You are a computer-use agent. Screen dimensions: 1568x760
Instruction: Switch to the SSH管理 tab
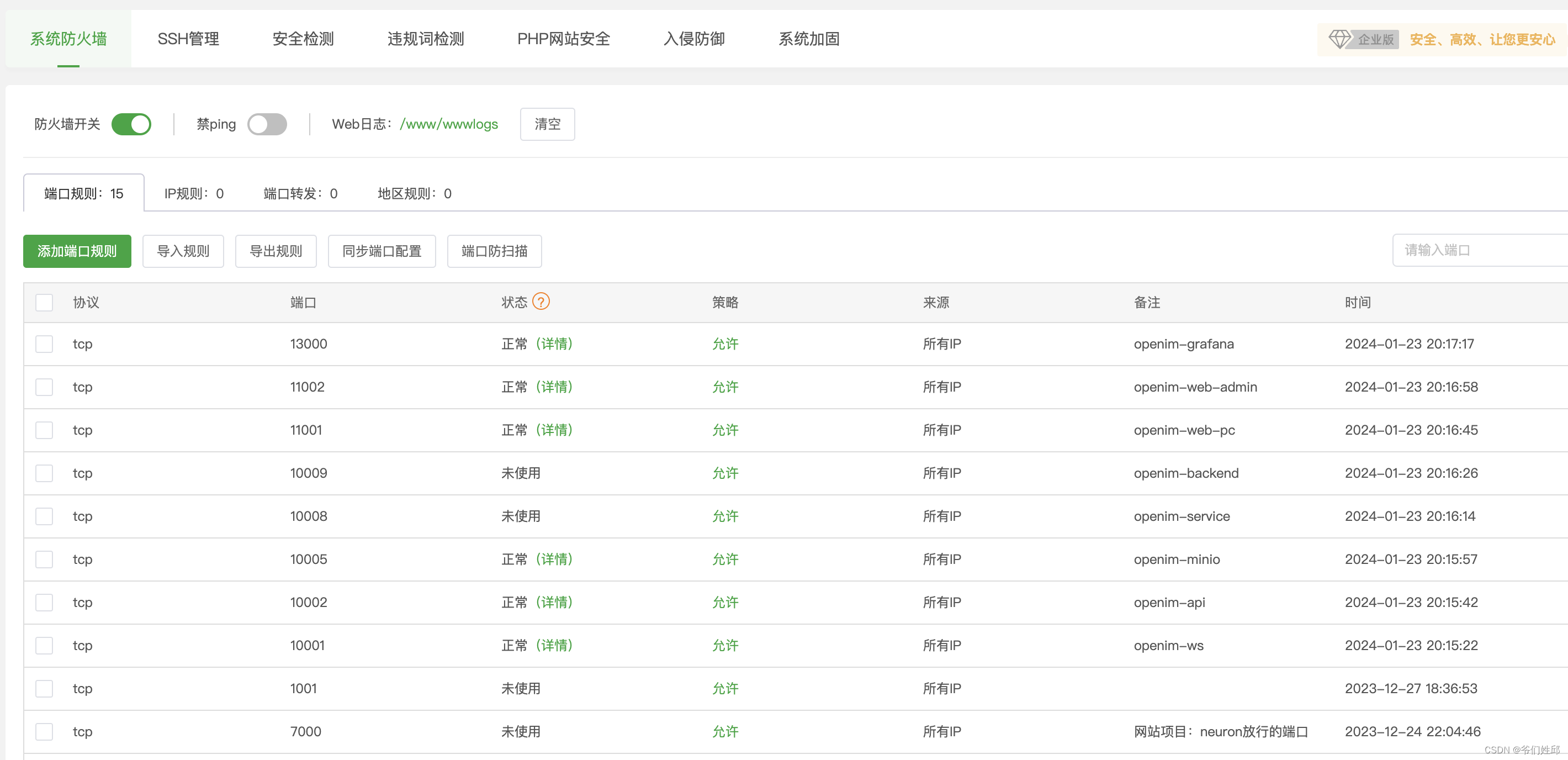click(188, 39)
